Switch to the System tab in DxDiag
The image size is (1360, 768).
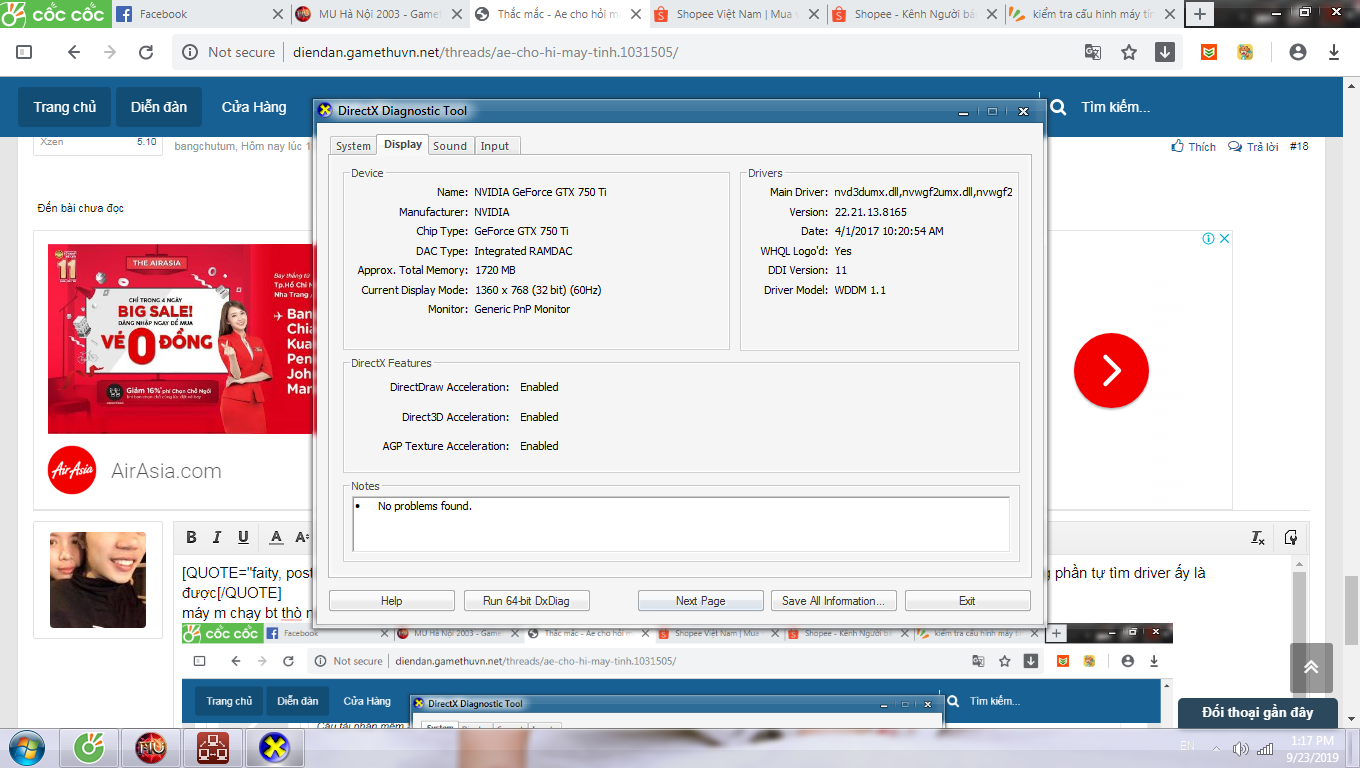click(x=353, y=146)
